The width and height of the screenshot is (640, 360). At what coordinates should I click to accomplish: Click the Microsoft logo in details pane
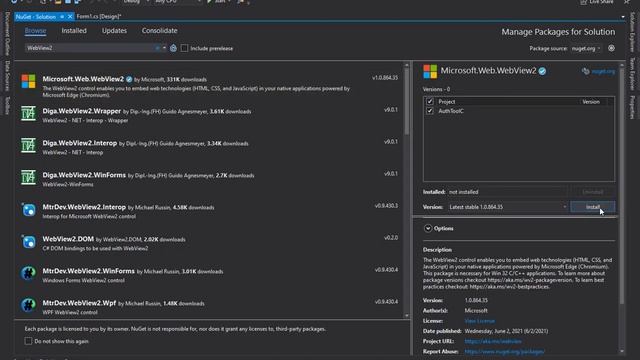pos(430,71)
